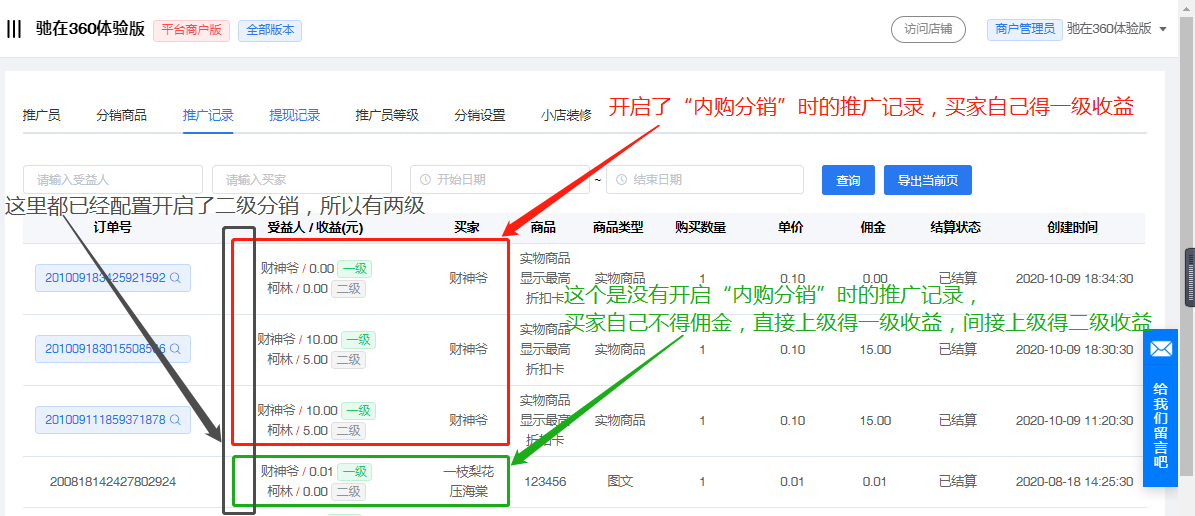The width and height of the screenshot is (1195, 516).
Task: Click the 结算状态 column header
Action: [x=956, y=227]
